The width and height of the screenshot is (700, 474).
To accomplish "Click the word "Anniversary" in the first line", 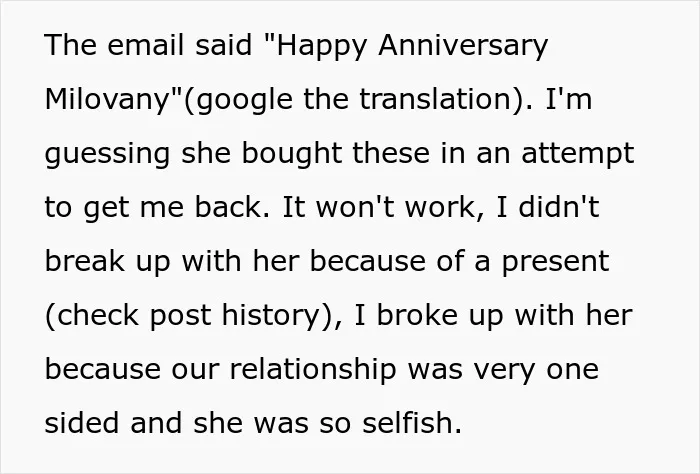I will pyautogui.click(x=463, y=46).
